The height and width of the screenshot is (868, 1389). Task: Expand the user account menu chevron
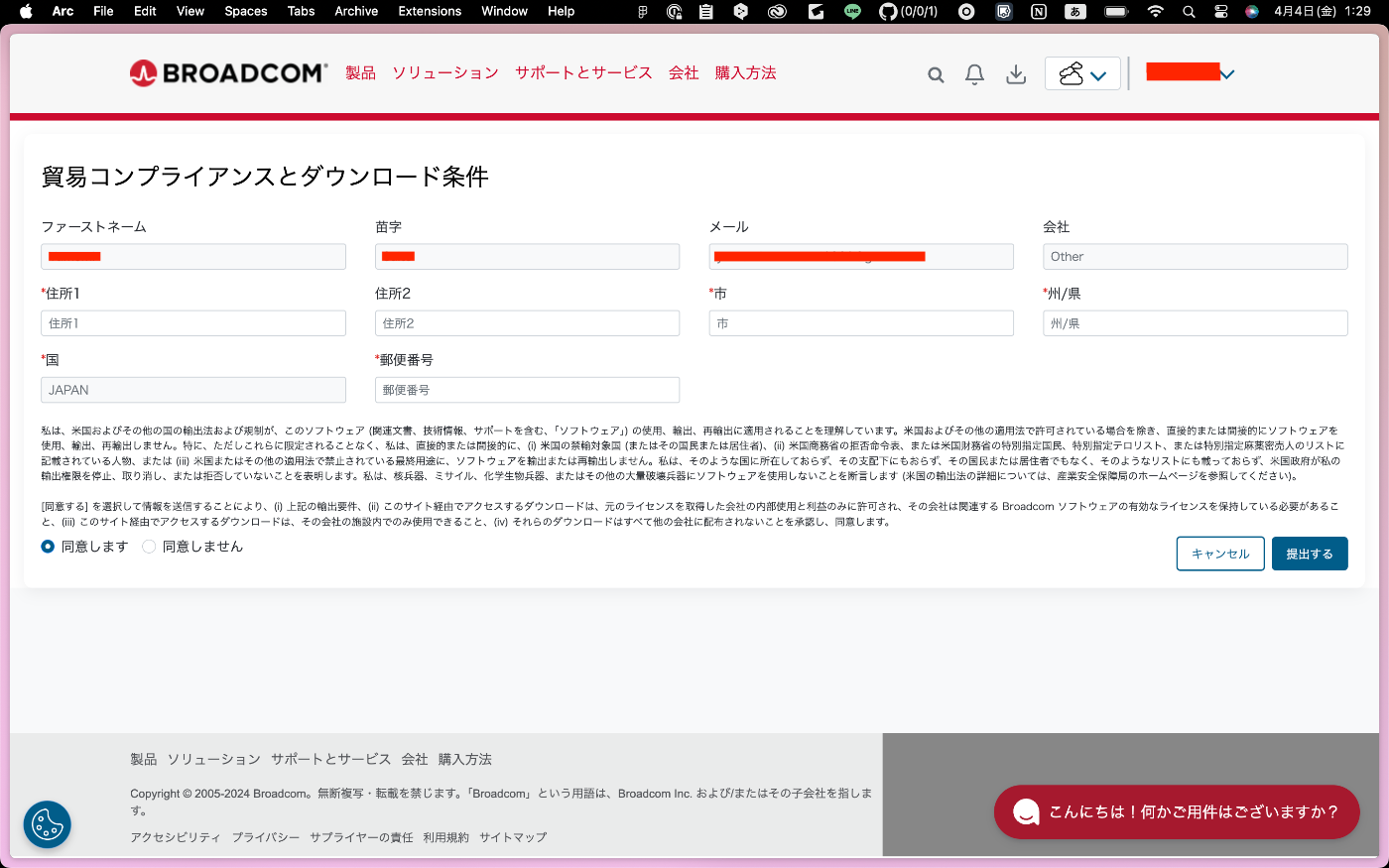[1227, 73]
